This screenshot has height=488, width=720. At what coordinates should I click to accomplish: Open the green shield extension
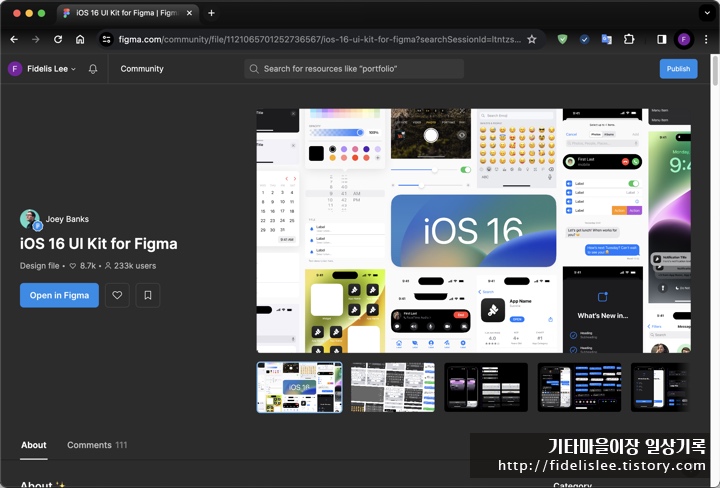pyautogui.click(x=562, y=39)
